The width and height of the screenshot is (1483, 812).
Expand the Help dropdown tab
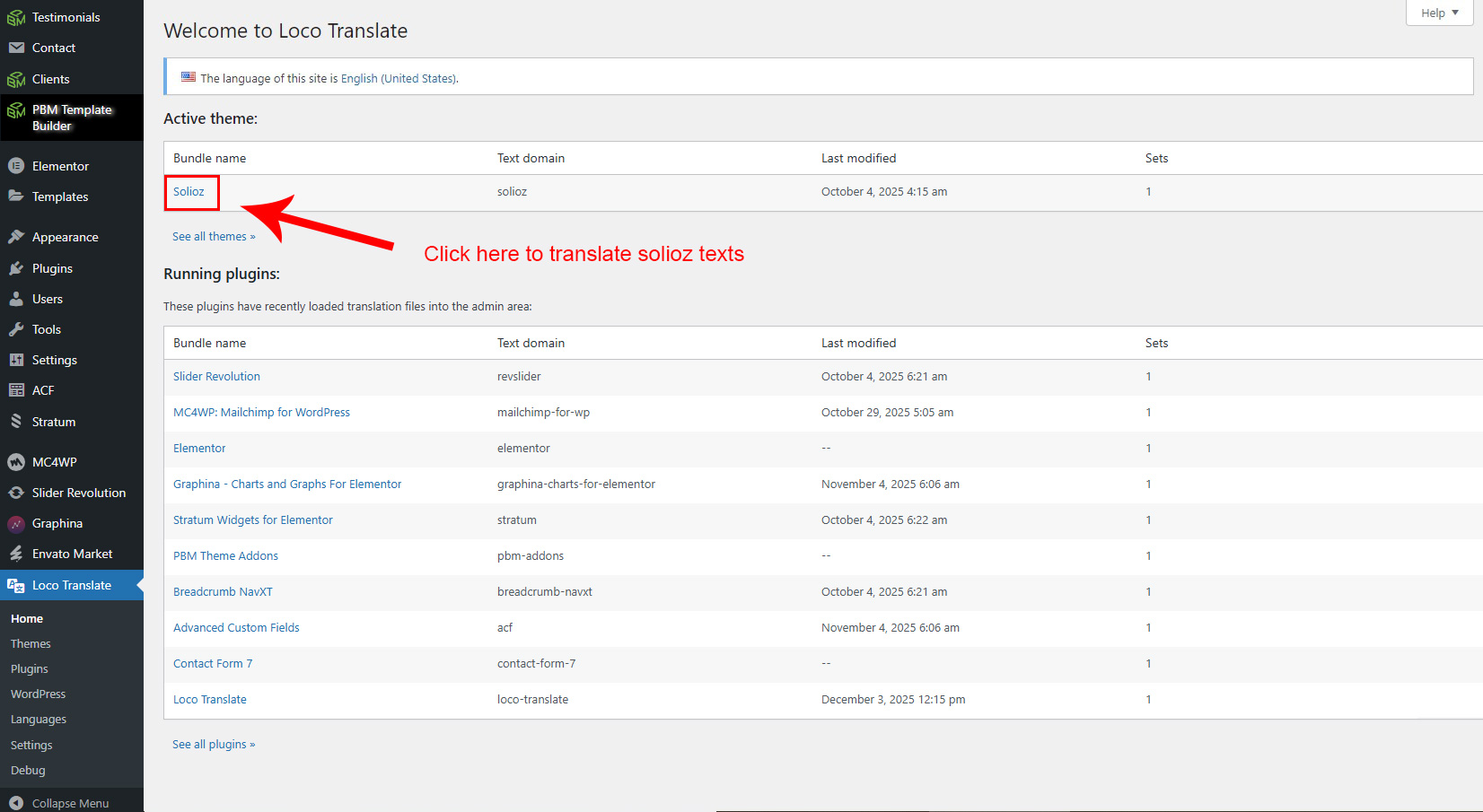(1439, 13)
